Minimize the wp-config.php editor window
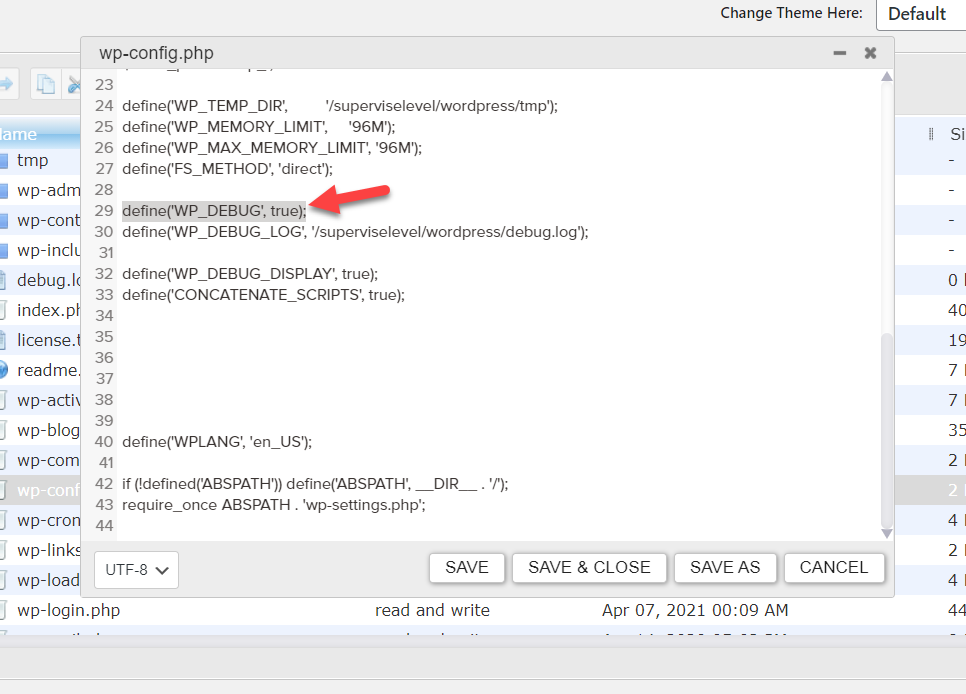The height and width of the screenshot is (694, 966). tap(840, 54)
